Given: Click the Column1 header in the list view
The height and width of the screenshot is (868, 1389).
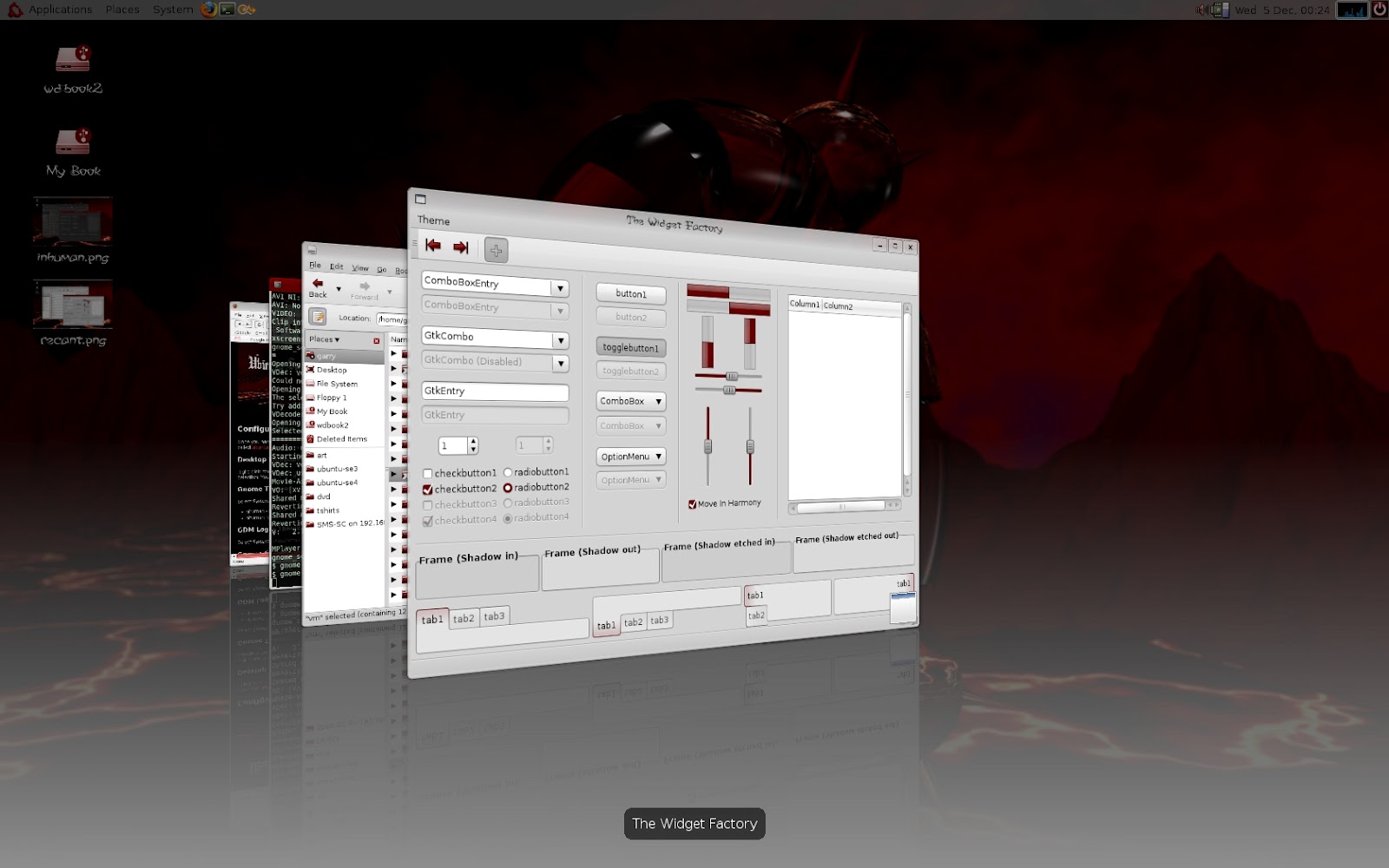Looking at the screenshot, I should point(805,305).
